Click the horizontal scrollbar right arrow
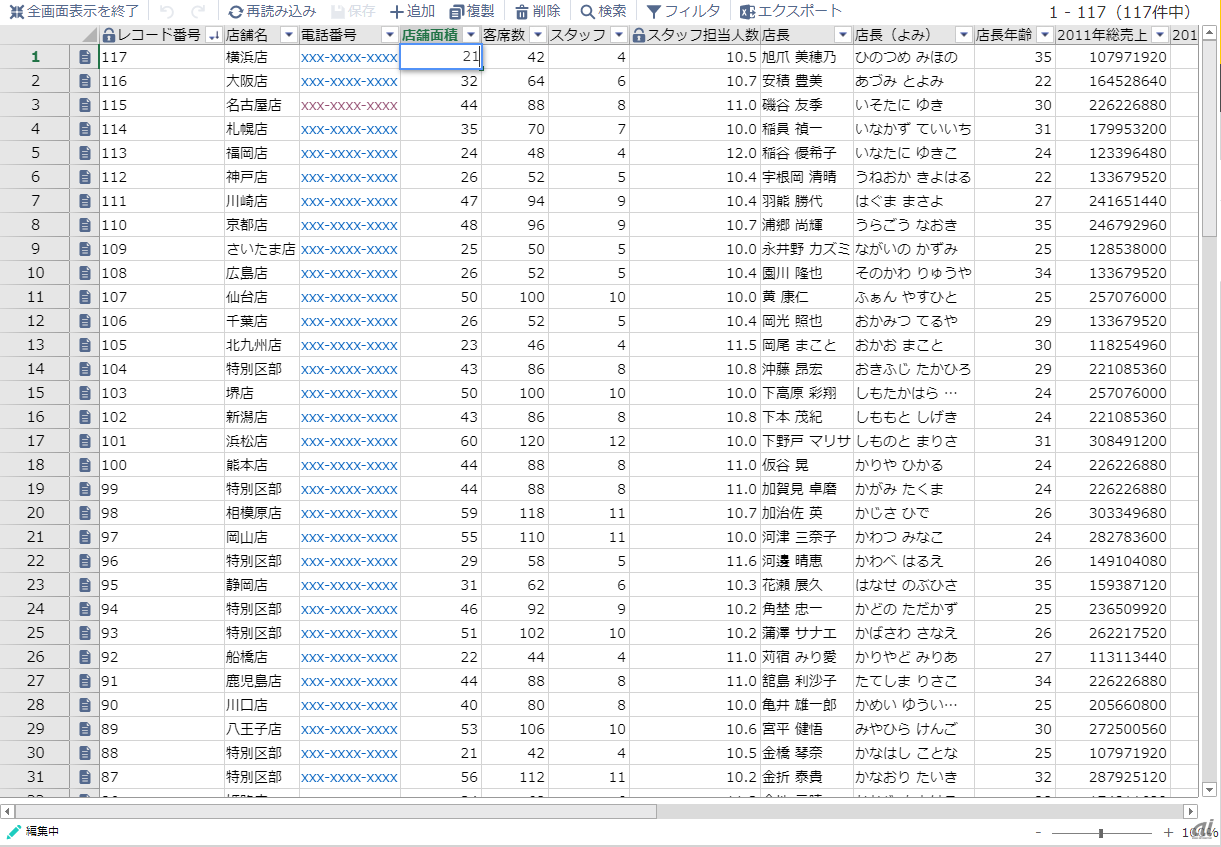 (x=1190, y=811)
